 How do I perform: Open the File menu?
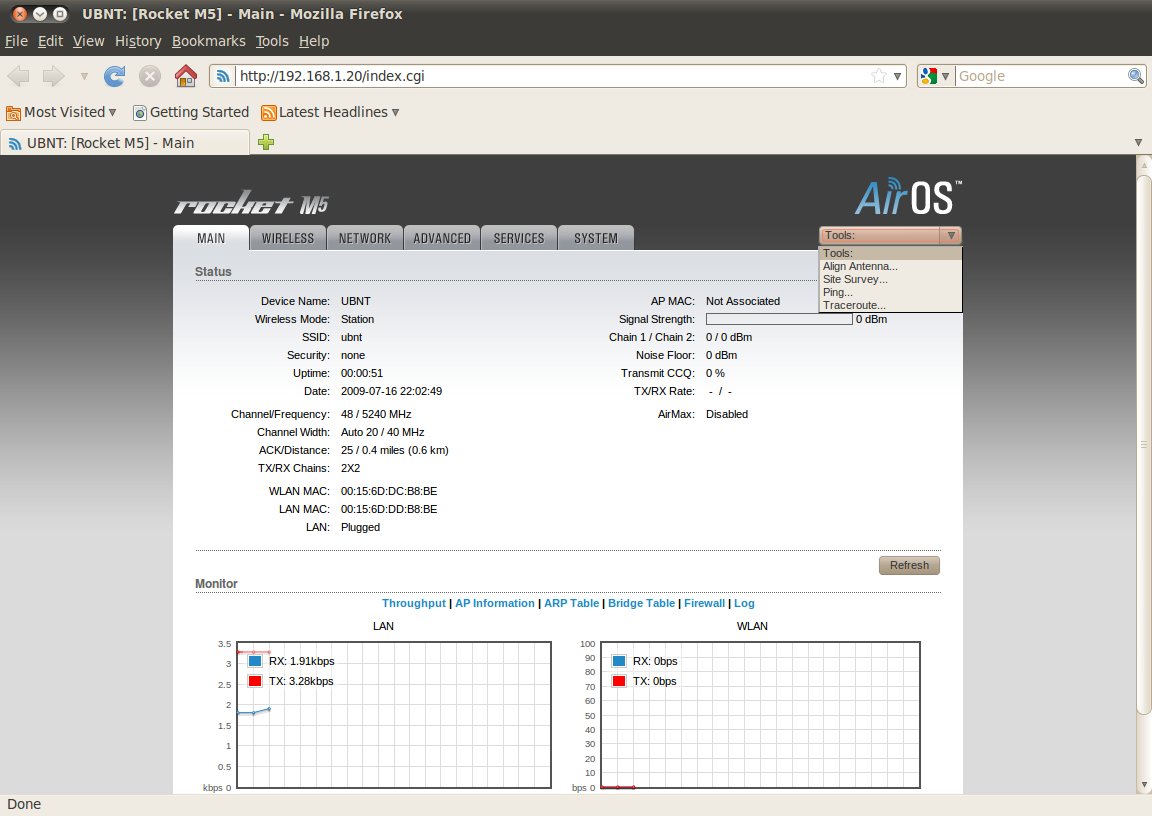click(16, 41)
